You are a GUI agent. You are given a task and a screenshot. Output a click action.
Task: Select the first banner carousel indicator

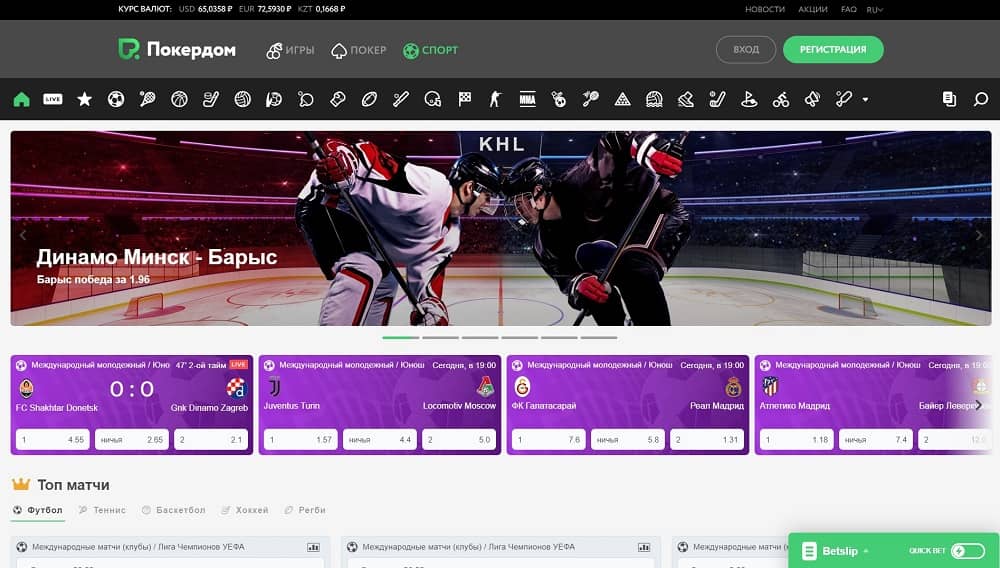pyautogui.click(x=400, y=338)
